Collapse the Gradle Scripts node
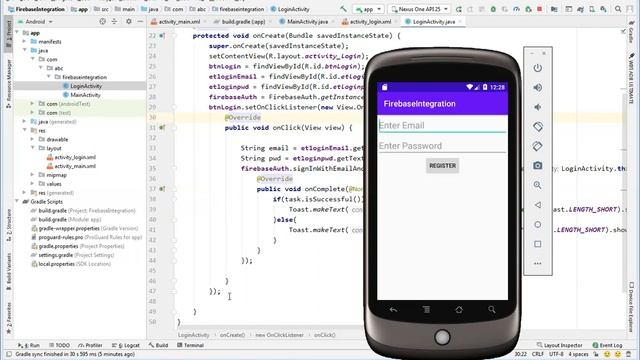Image resolution: width=640 pixels, height=360 pixels. click(17, 201)
